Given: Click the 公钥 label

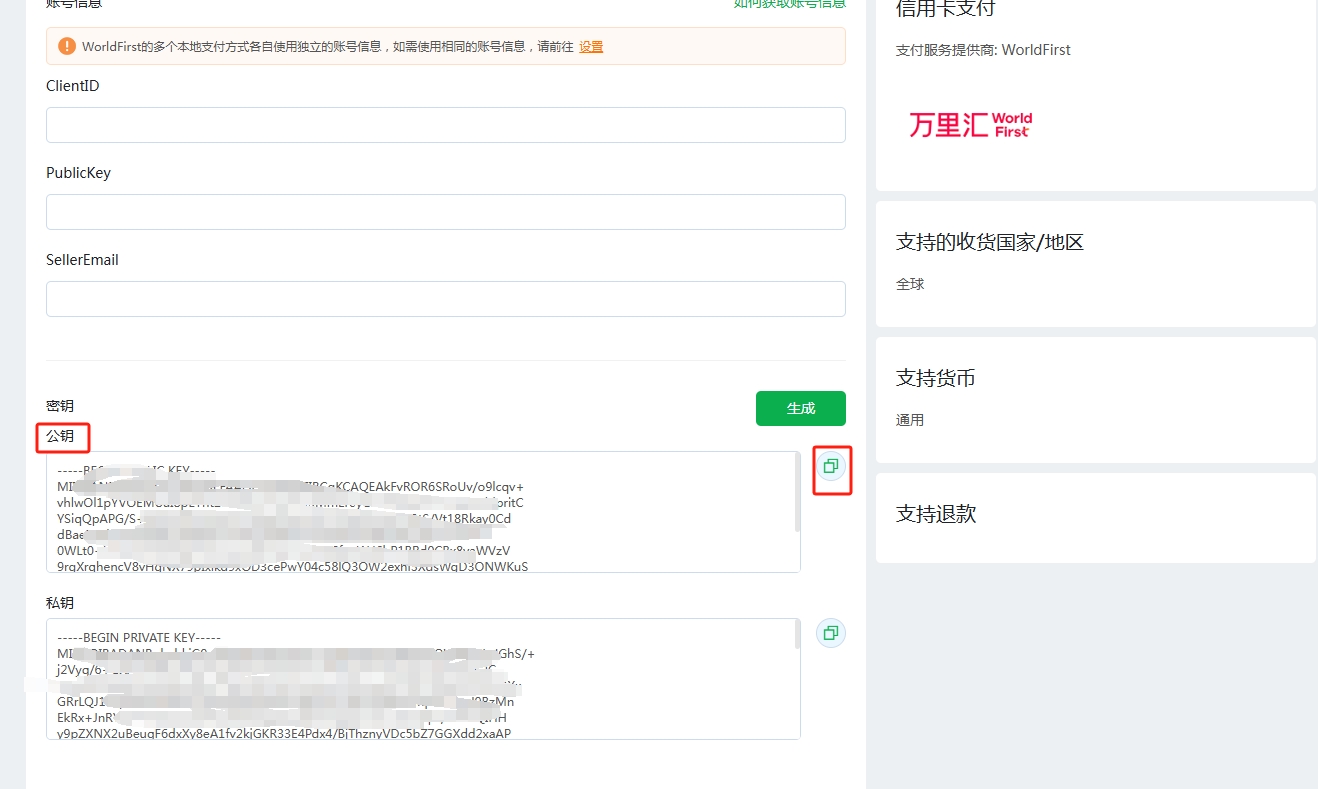Looking at the screenshot, I should tap(60, 437).
